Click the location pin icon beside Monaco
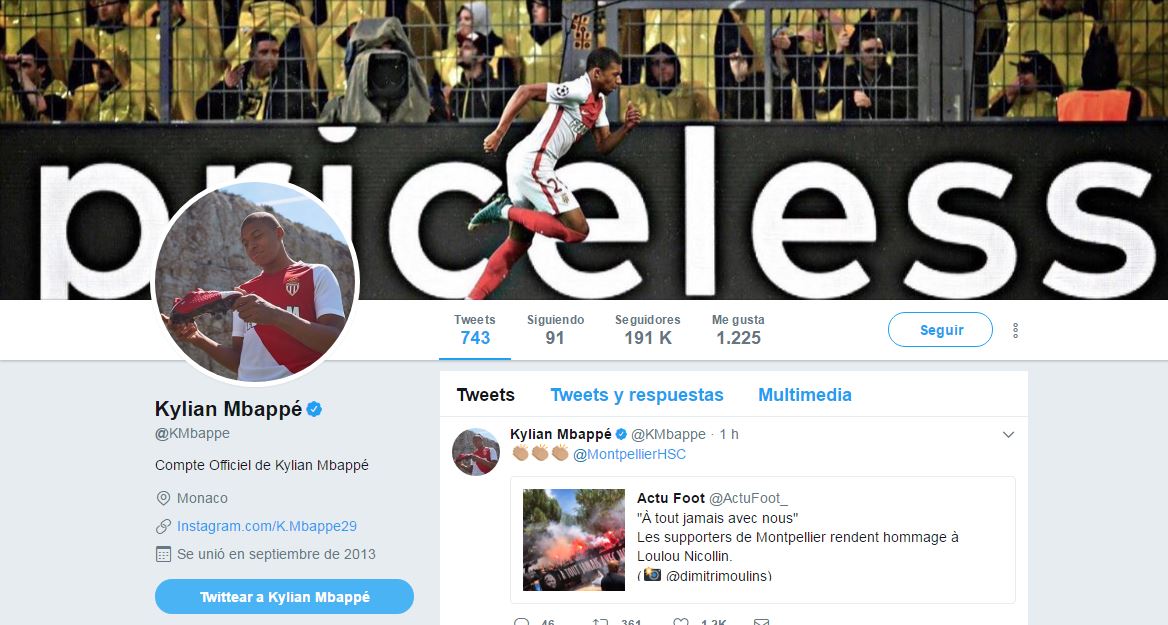The width and height of the screenshot is (1168, 625). coord(163,498)
